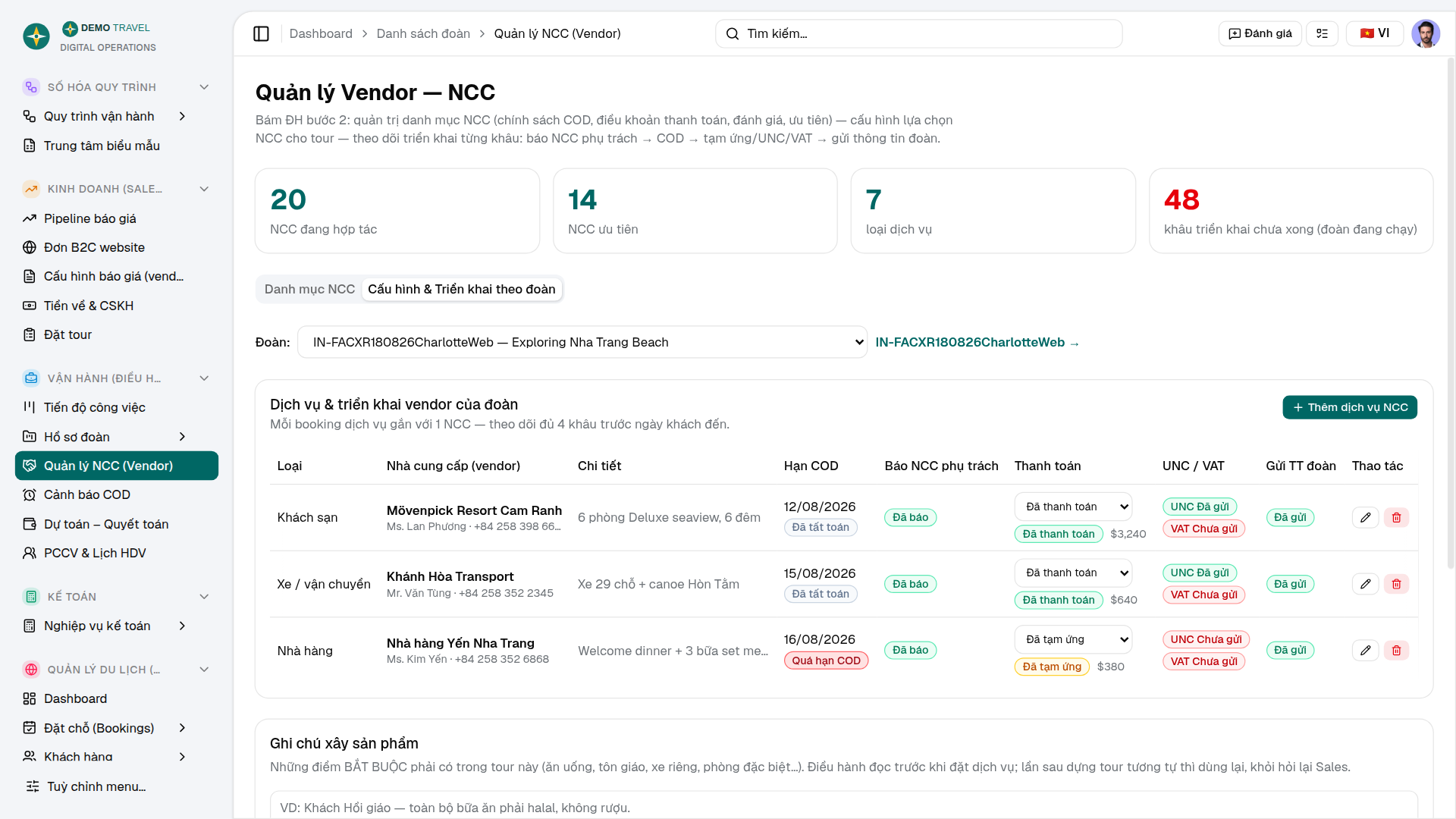Click the Đơn B2C website globe icon
1456x819 pixels.
click(x=30, y=247)
